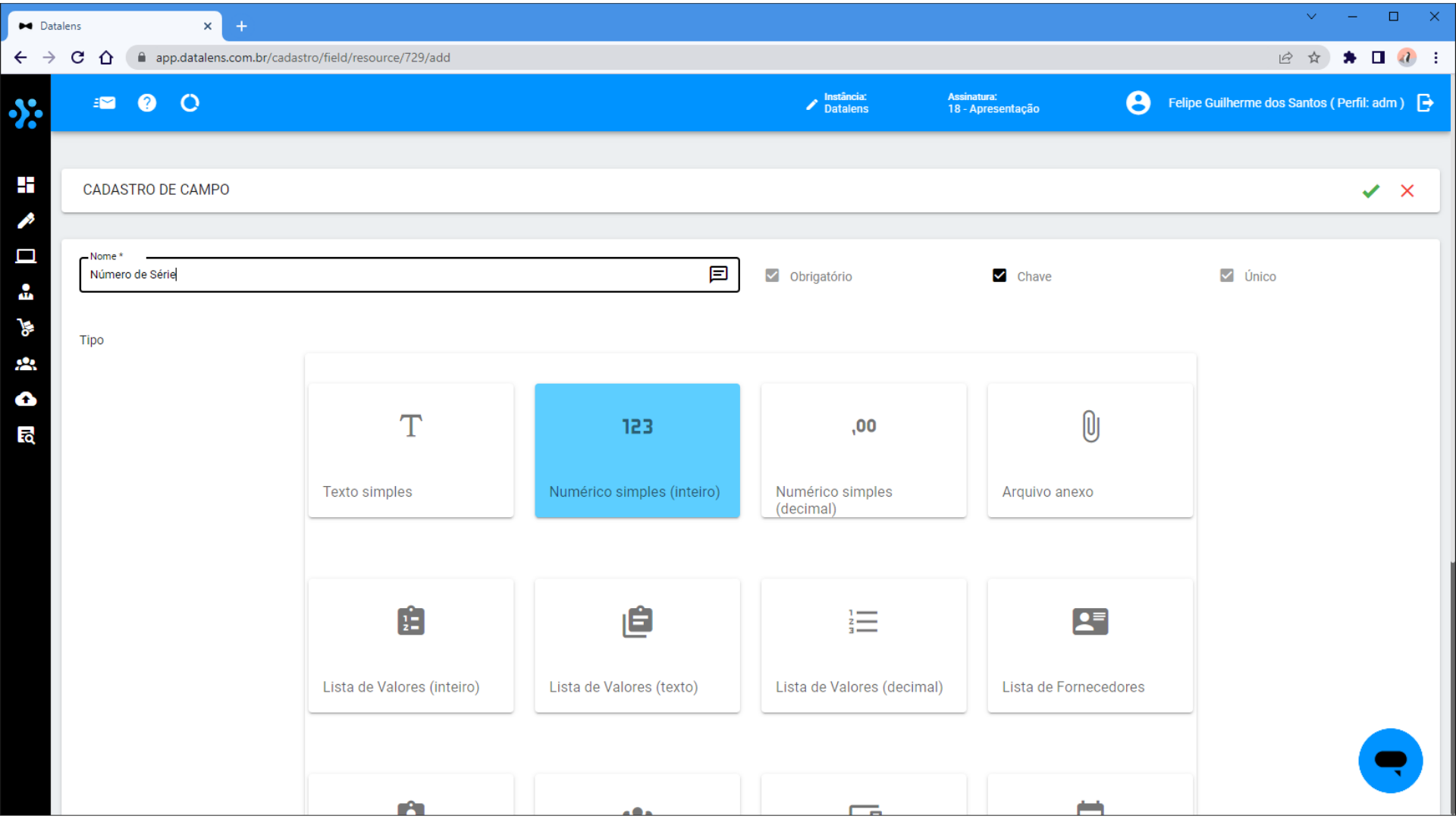Edit the Instância Datalens pencil link
The height and width of the screenshot is (819, 1456).
coord(812,104)
